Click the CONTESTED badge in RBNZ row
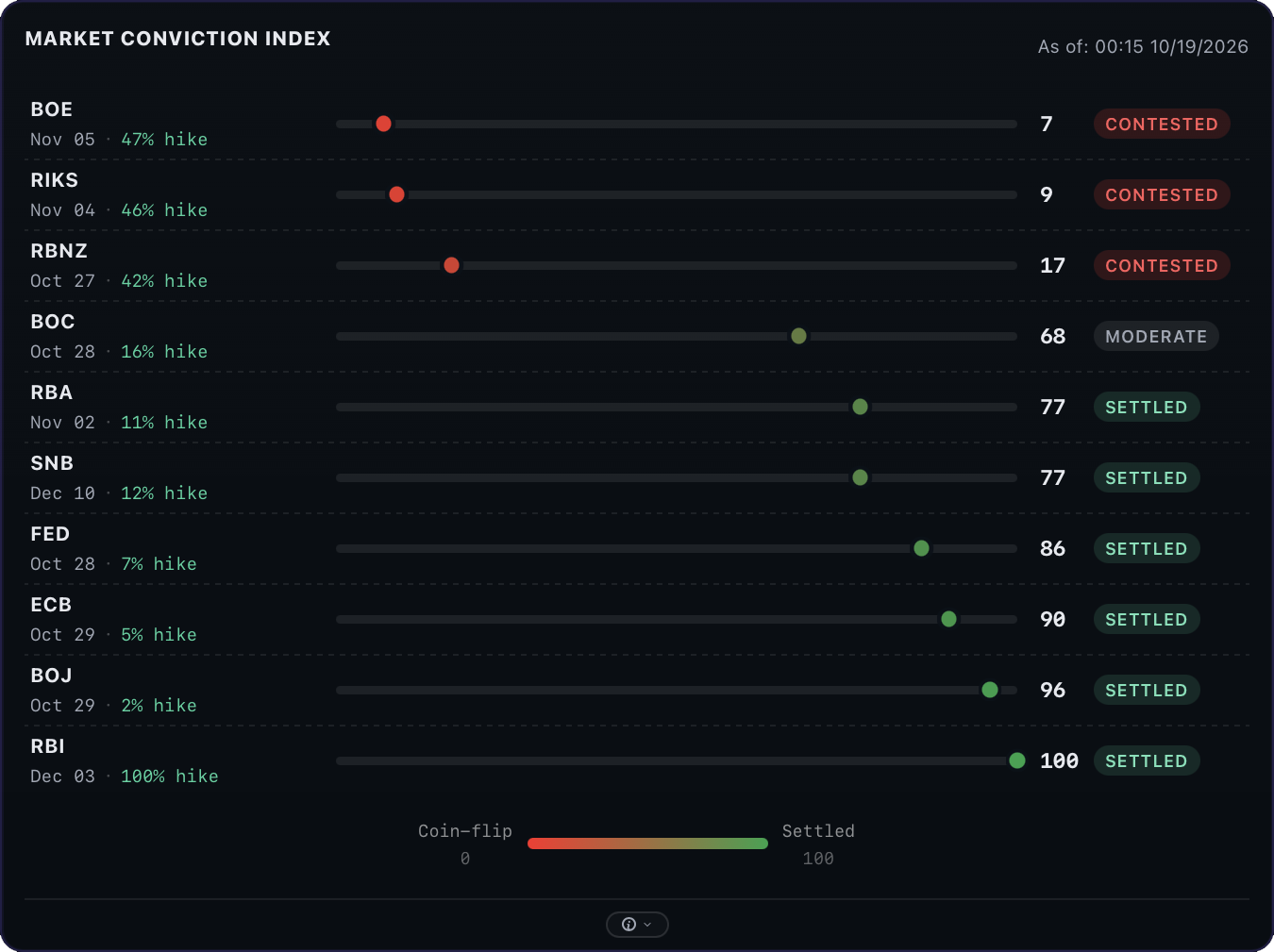This screenshot has height=952, width=1274. 1162,265
